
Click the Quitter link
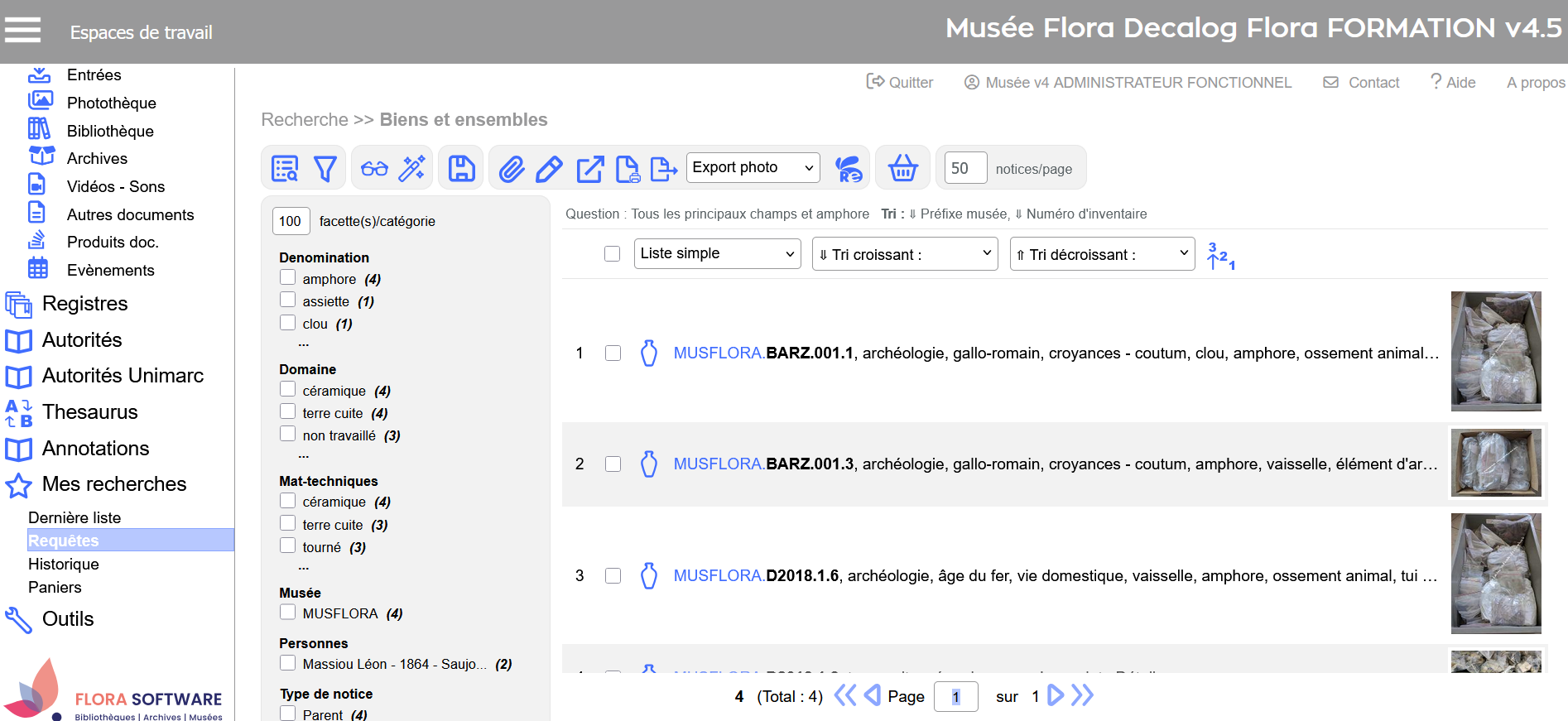click(x=900, y=83)
